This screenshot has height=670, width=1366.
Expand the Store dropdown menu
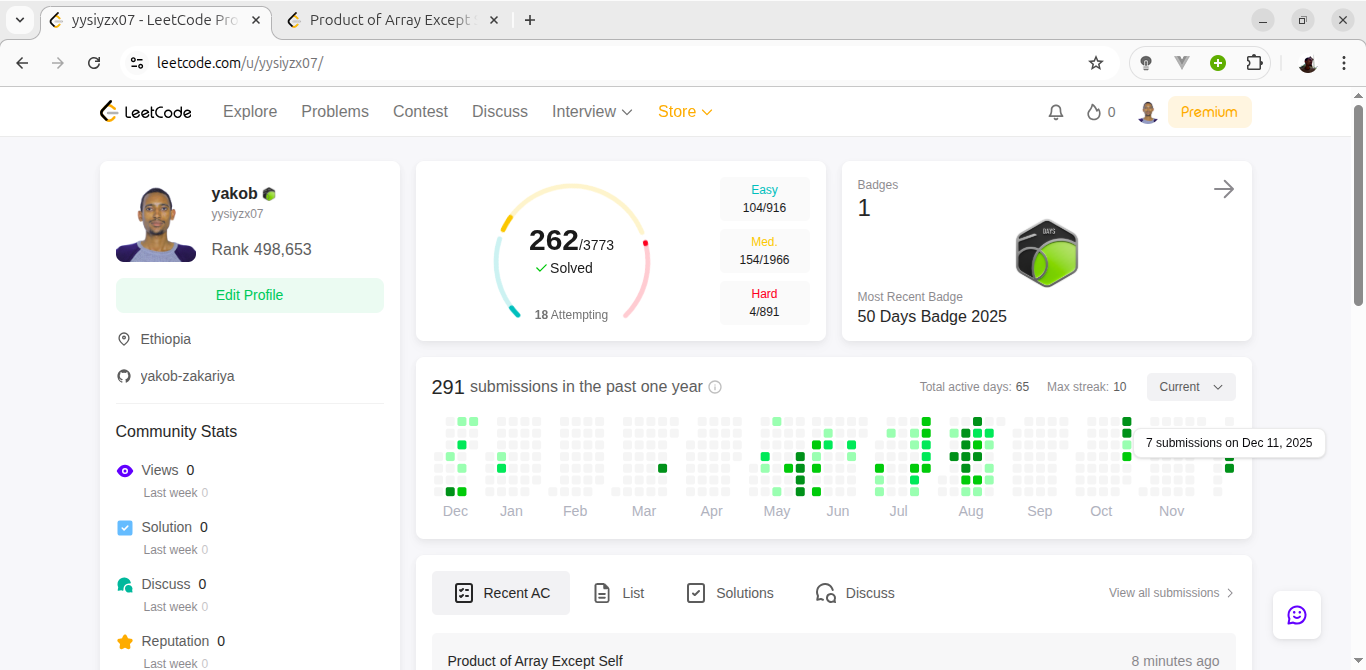pyautogui.click(x=685, y=112)
